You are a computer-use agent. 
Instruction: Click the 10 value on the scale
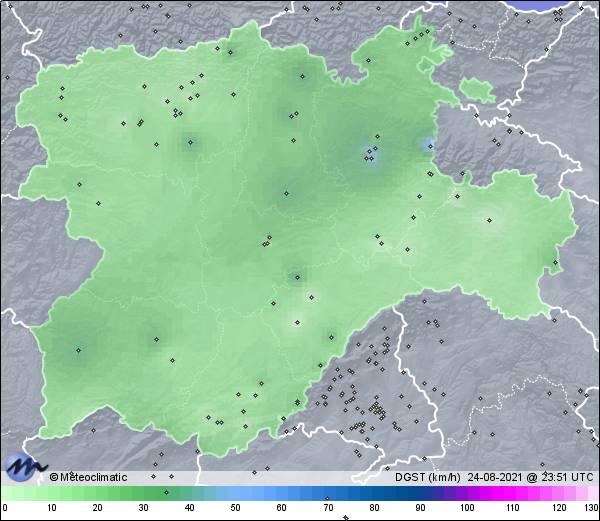(52, 508)
